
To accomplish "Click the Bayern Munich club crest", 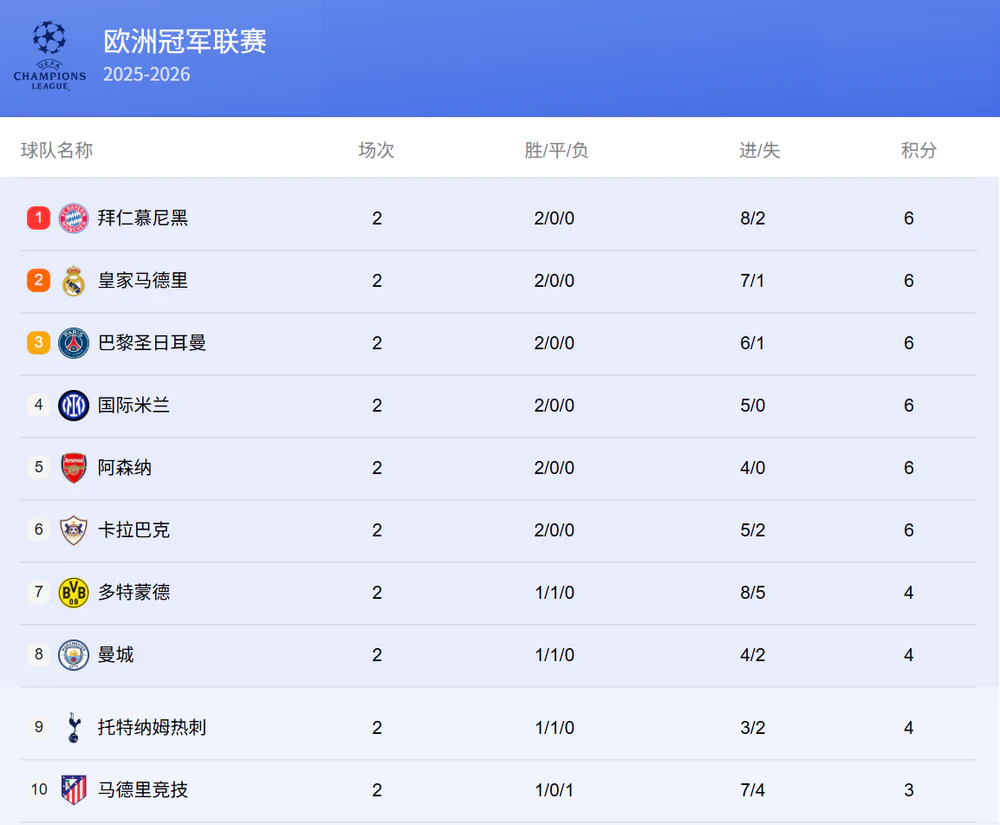I will [73, 218].
